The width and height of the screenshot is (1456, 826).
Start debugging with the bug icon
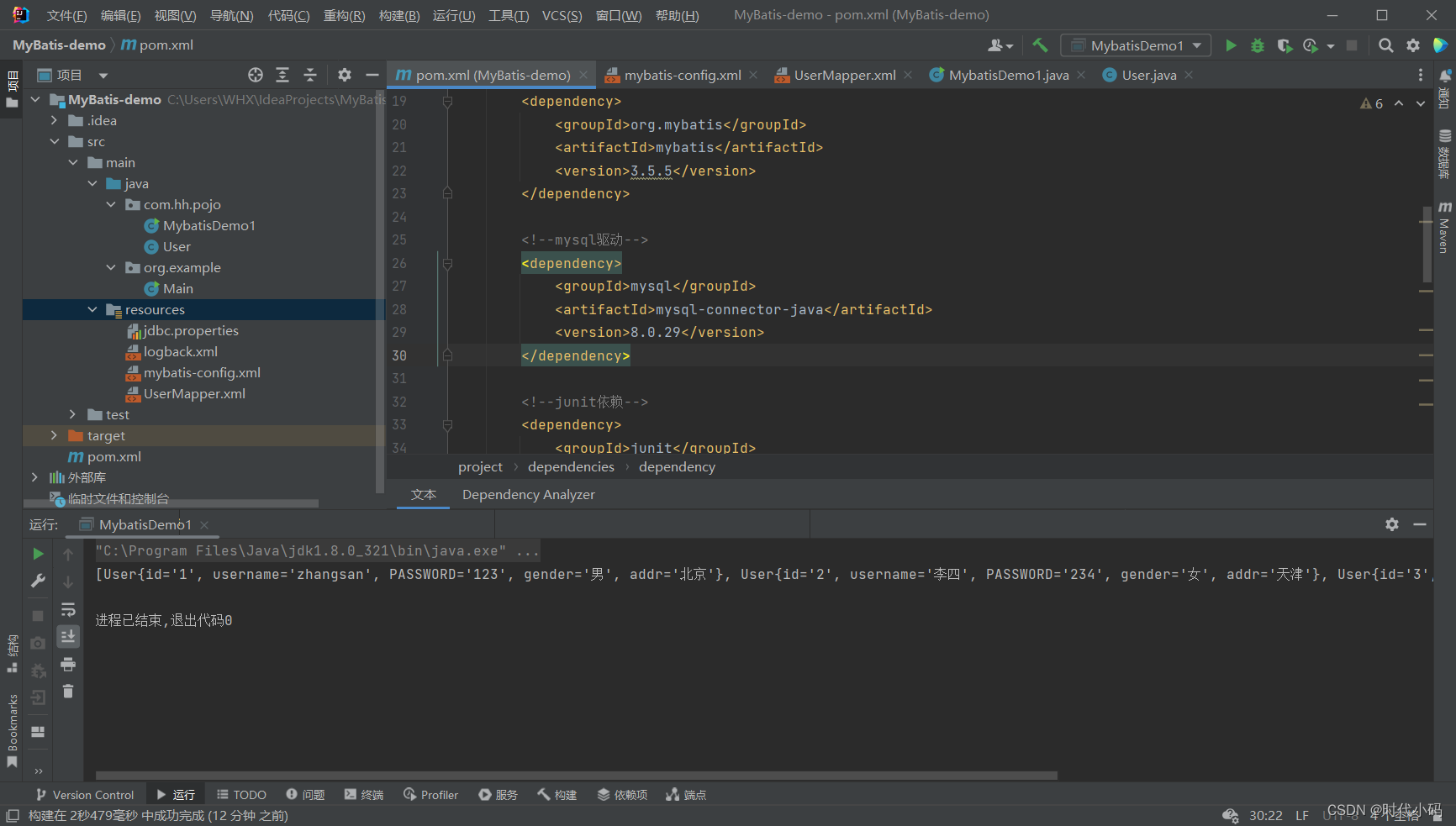(1258, 45)
